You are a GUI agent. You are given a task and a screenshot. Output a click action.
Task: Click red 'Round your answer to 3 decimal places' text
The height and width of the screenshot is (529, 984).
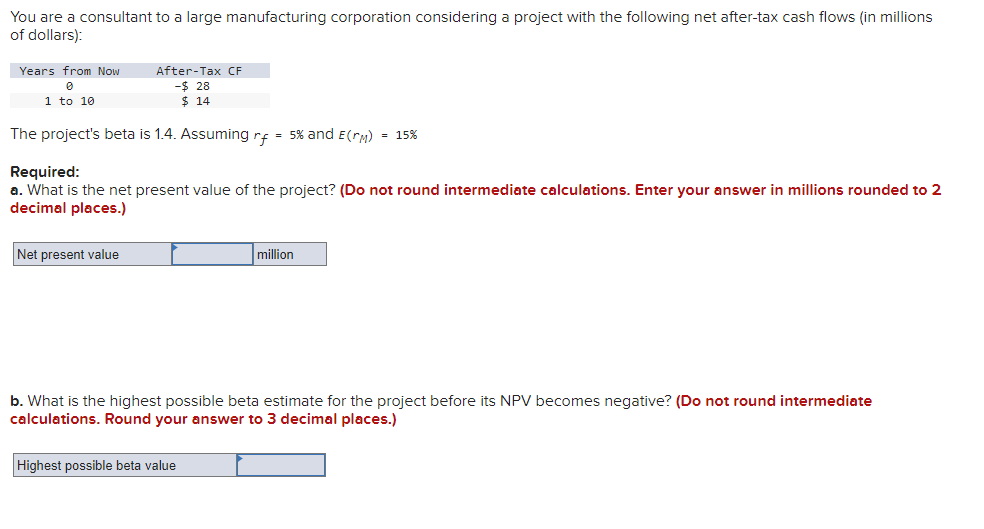[x=250, y=419]
